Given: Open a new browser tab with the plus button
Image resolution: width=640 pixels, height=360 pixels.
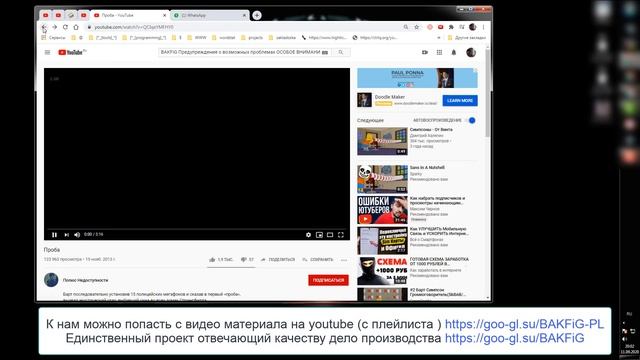Looking at the screenshot, I should (x=257, y=16).
